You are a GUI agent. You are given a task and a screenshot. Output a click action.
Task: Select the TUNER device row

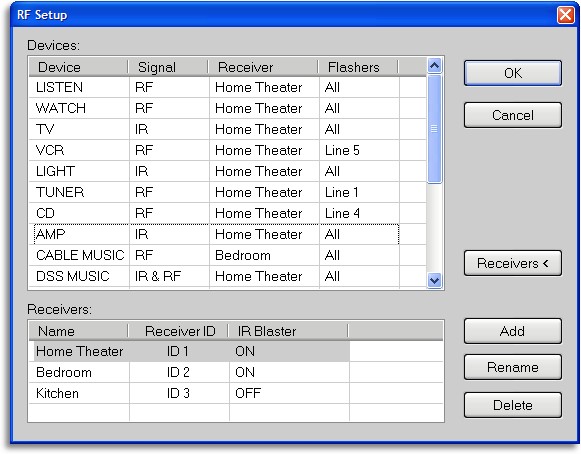pyautogui.click(x=228, y=192)
